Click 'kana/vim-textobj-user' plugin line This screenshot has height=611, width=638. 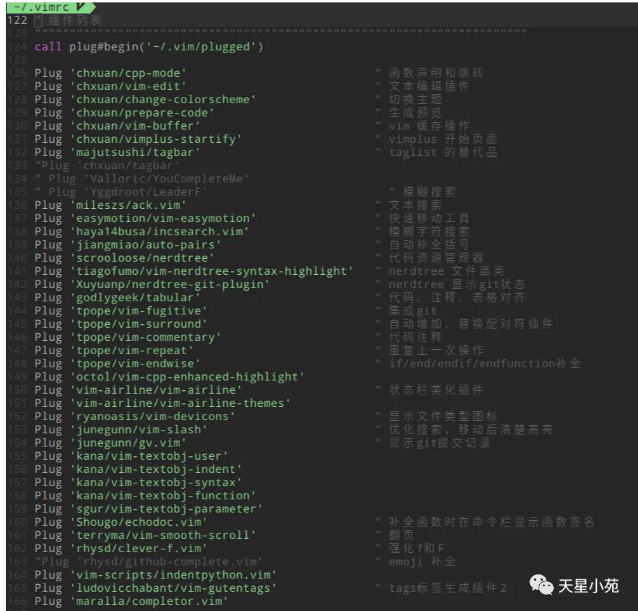click(131, 456)
